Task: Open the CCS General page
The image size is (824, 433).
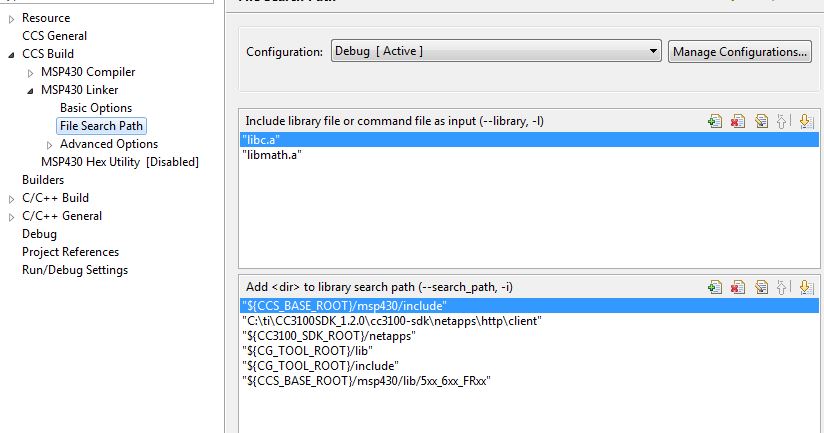Action: (x=55, y=36)
